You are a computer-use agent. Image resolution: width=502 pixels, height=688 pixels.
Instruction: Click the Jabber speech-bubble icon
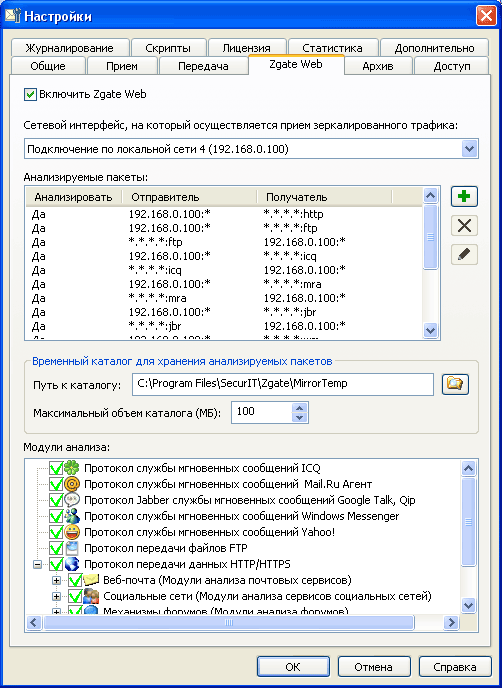tap(72, 500)
